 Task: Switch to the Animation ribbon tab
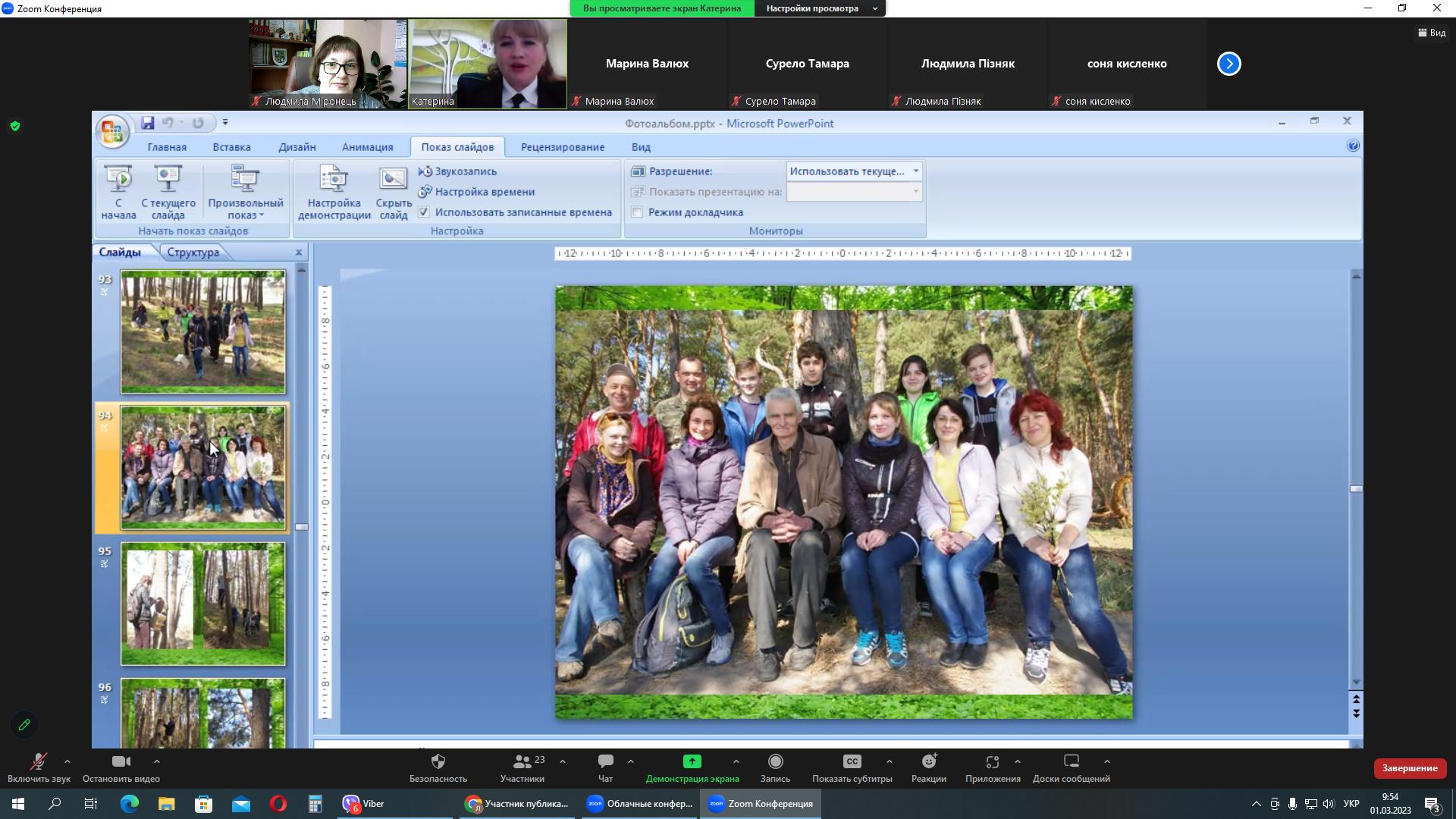[x=367, y=147]
